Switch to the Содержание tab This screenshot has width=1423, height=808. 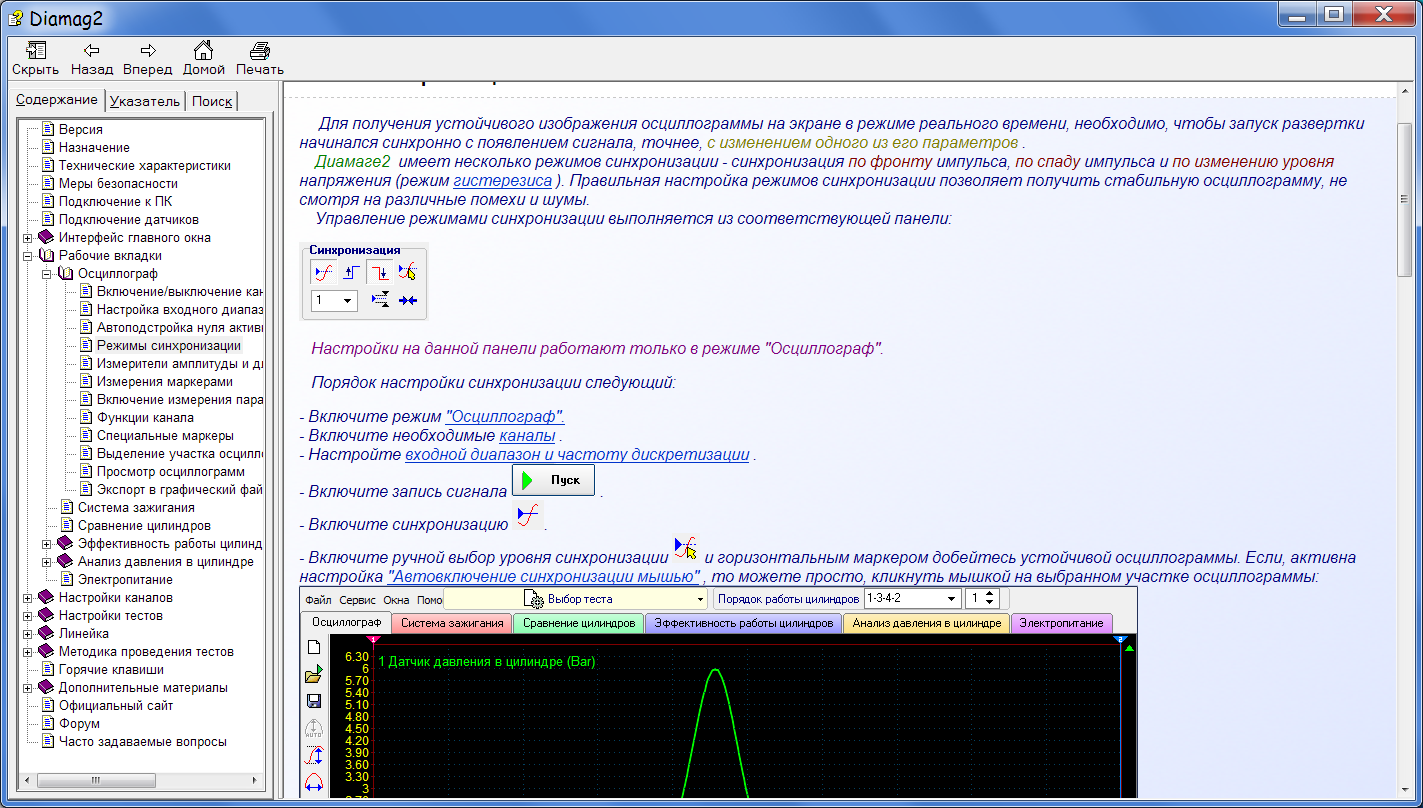pyautogui.click(x=57, y=99)
